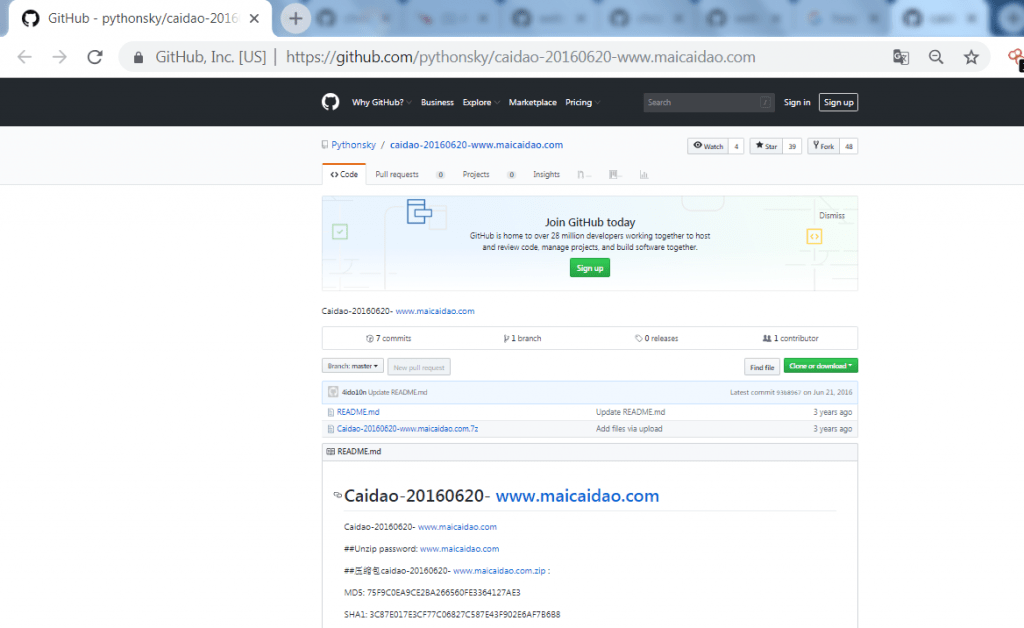Viewport: 1024px width, 628px height.
Task: Dismiss the Join GitHub banner
Action: tap(831, 215)
